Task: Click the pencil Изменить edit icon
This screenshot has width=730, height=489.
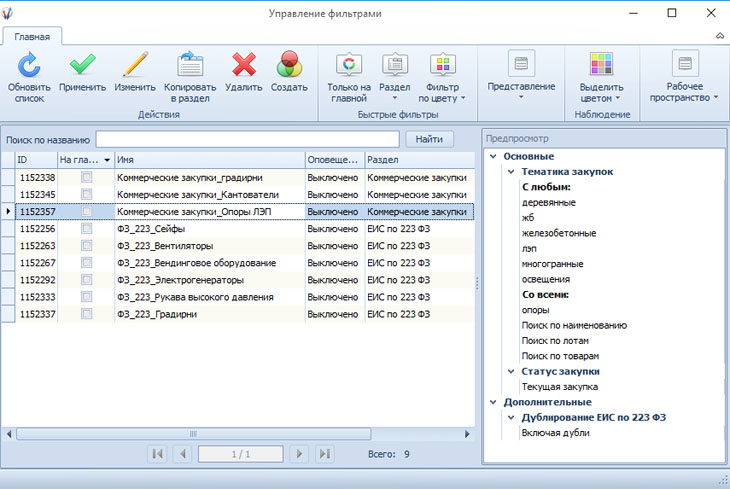Action: [135, 64]
